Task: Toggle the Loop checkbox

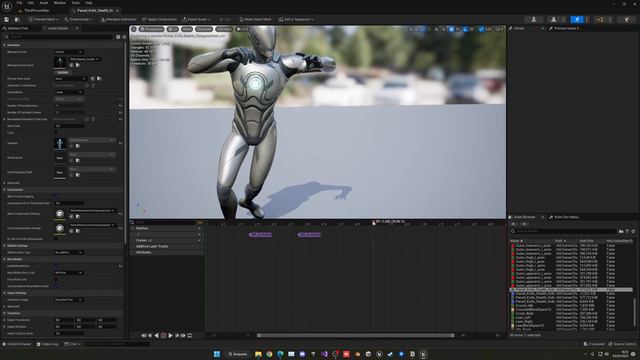Action: [56, 133]
